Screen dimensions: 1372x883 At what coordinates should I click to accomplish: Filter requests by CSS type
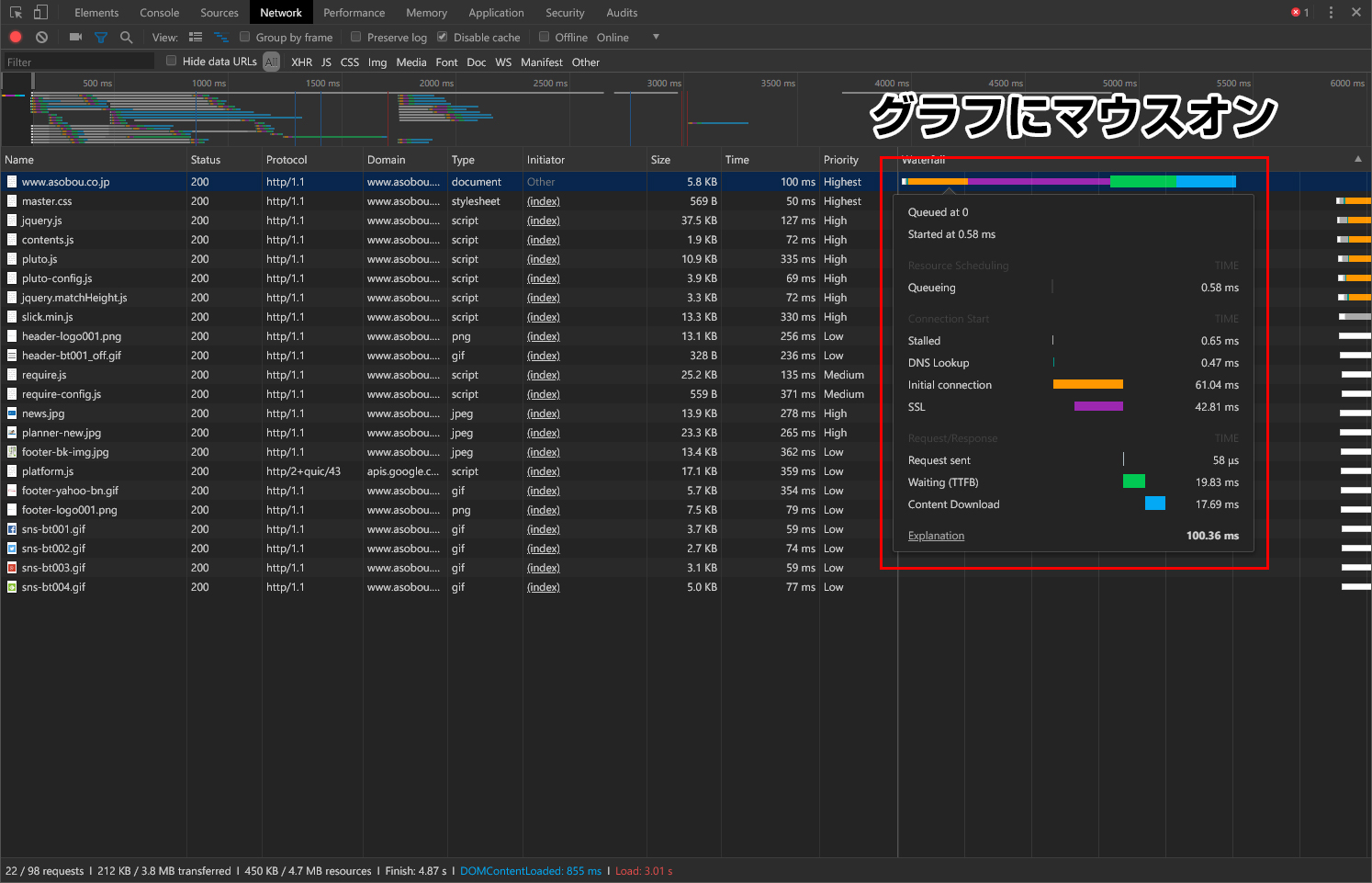pyautogui.click(x=350, y=62)
